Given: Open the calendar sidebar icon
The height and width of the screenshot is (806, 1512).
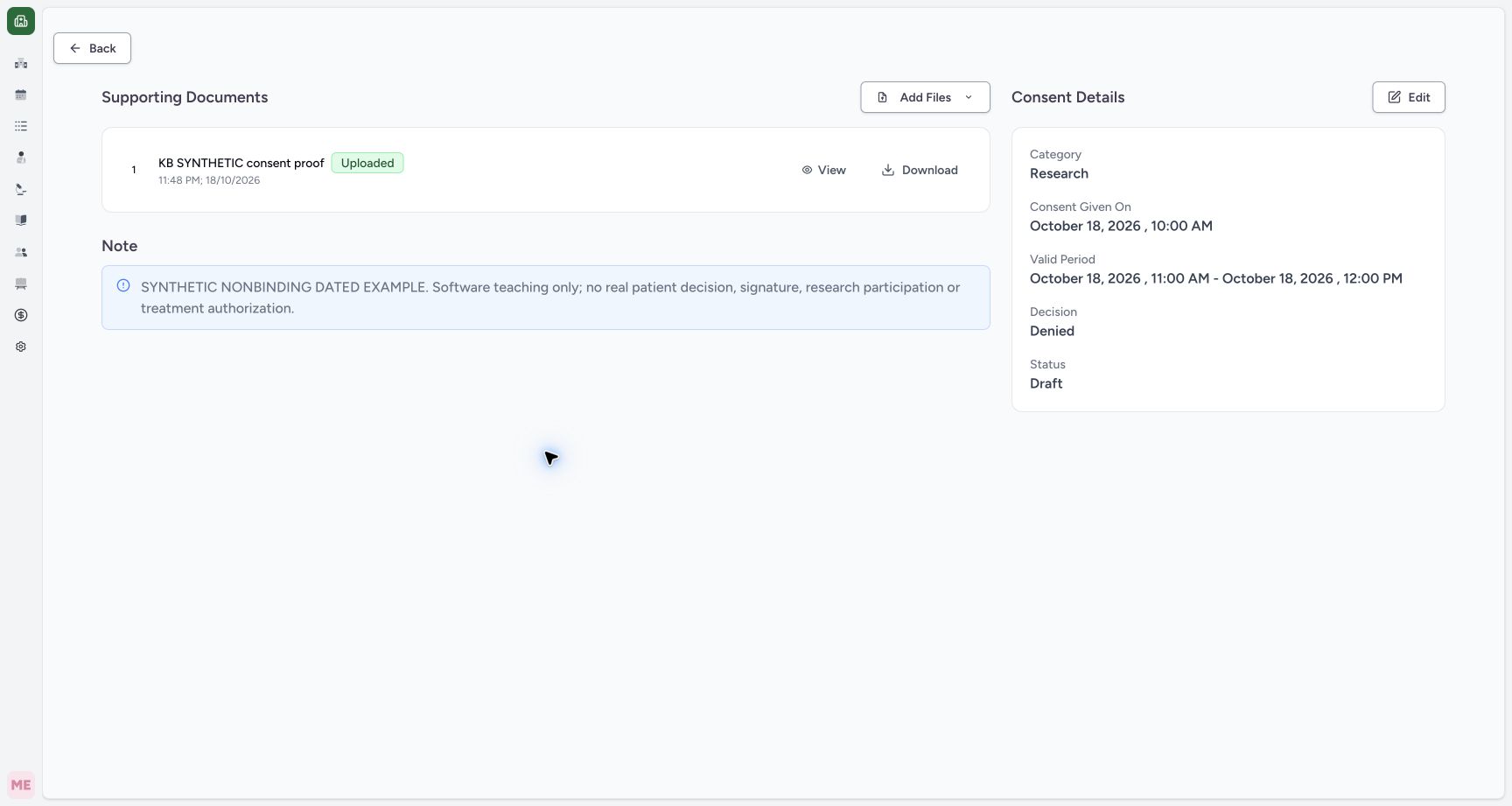Looking at the screenshot, I should [21, 95].
